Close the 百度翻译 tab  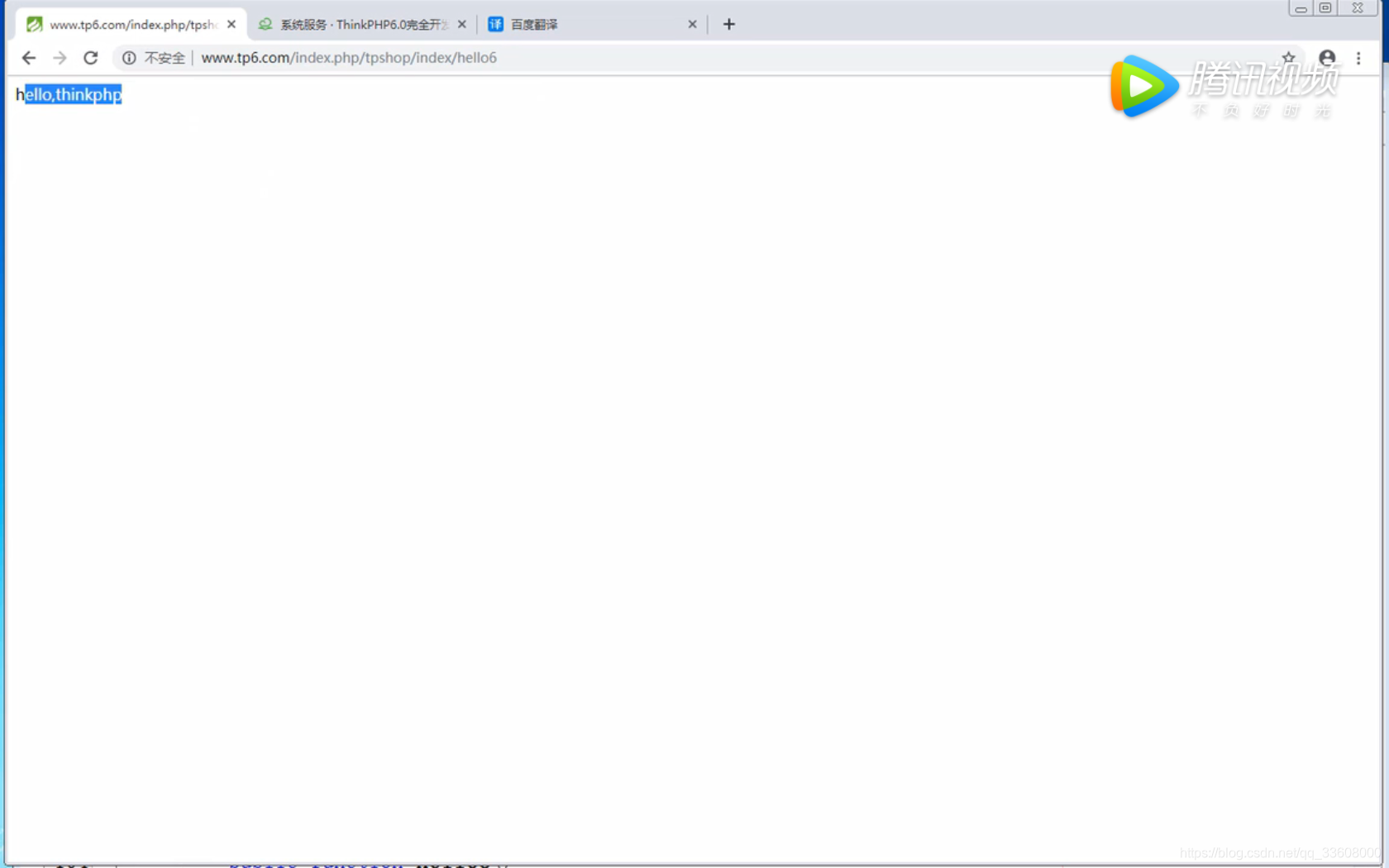pyautogui.click(x=693, y=24)
